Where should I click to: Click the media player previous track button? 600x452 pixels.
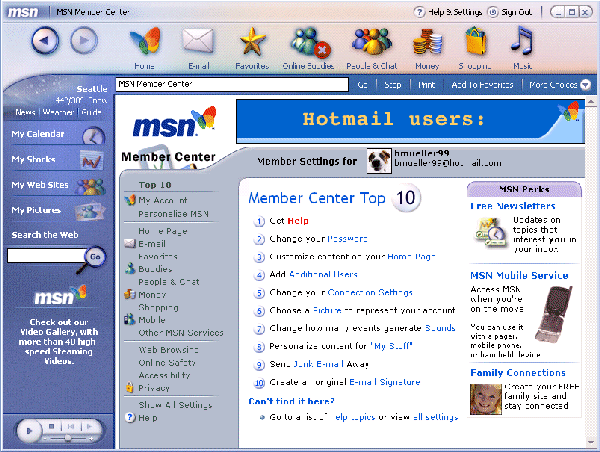point(71,426)
